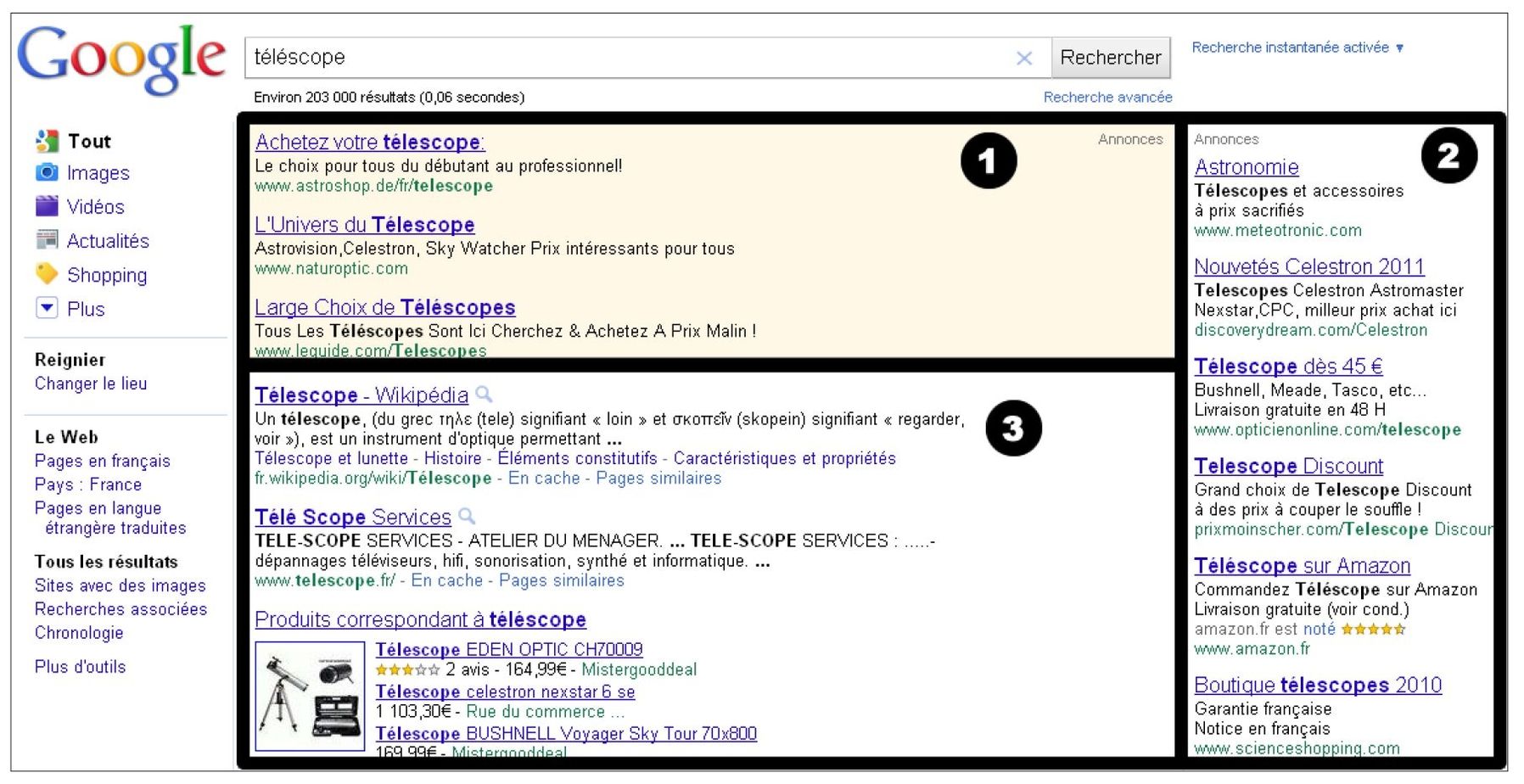This screenshot has width=1524, height=784.
Task: Select the Images camera icon in sidebar
Action: [47, 173]
